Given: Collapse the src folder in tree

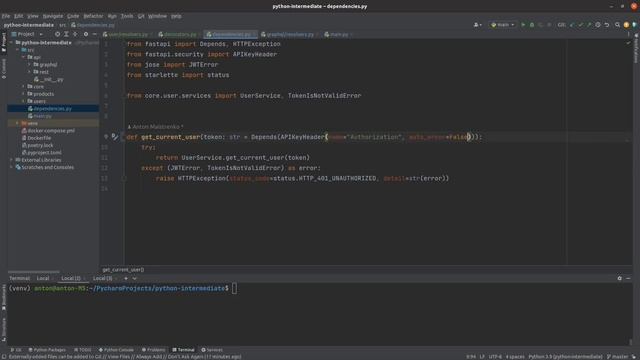Looking at the screenshot, I should tap(18, 50).
